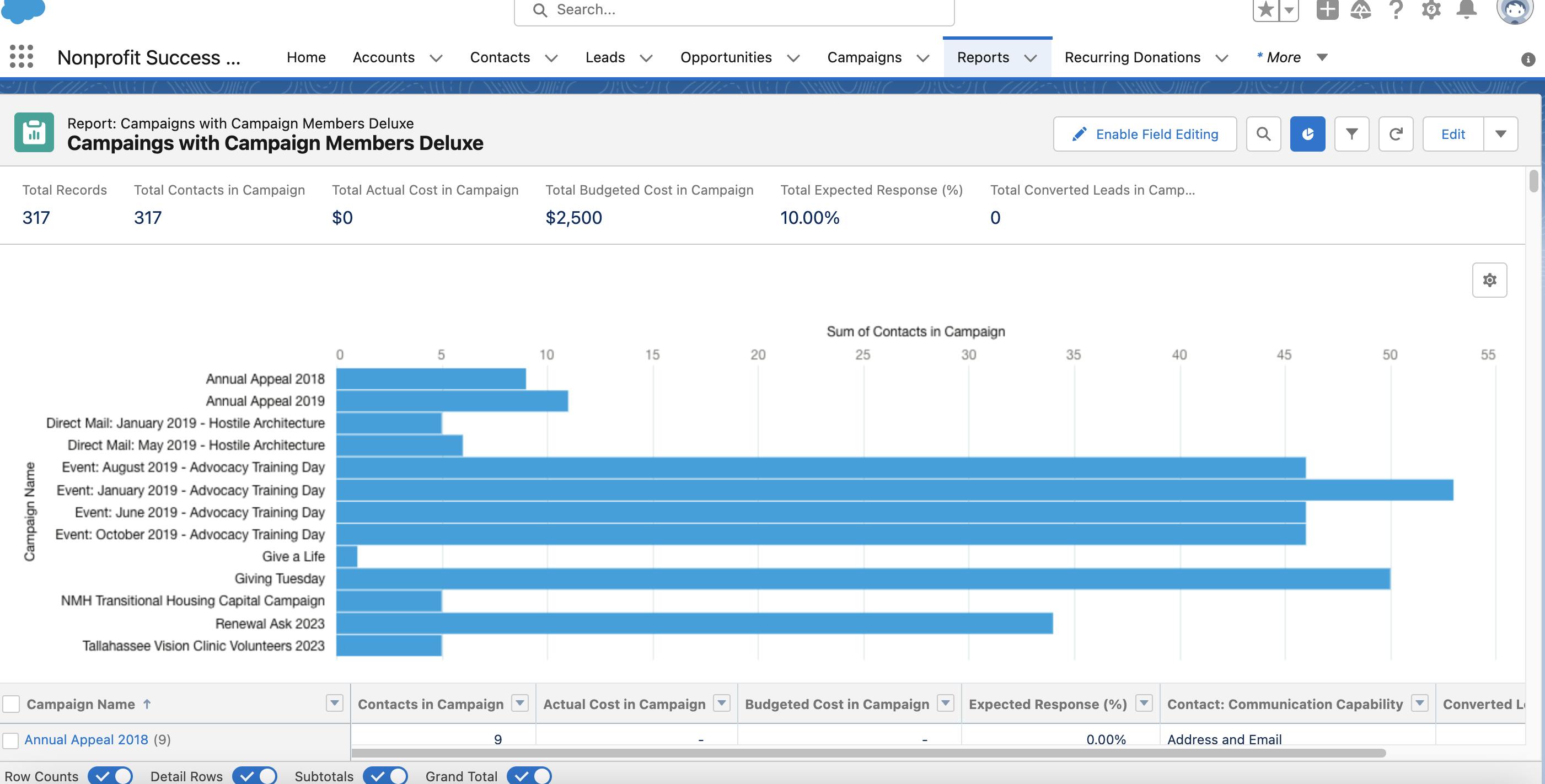
Task: Click the Total Budgeted Cost $2,500 value
Action: point(573,217)
